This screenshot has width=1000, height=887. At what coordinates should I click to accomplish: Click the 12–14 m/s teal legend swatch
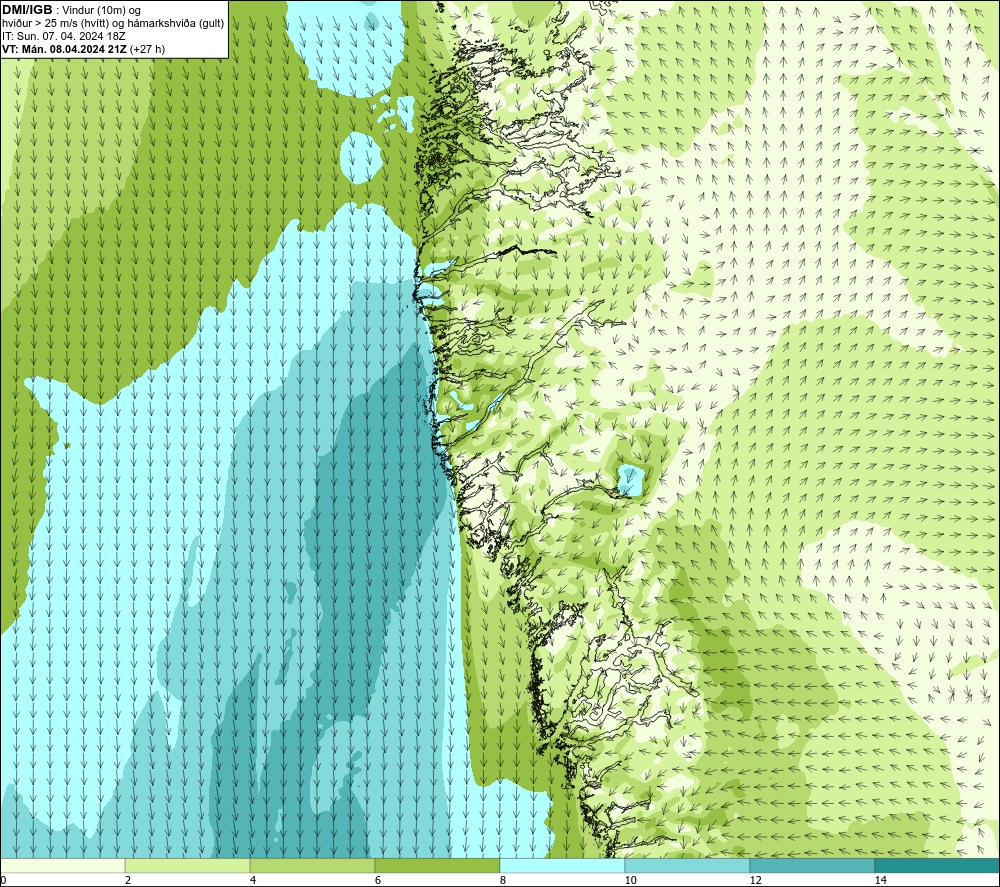pyautogui.click(x=812, y=865)
